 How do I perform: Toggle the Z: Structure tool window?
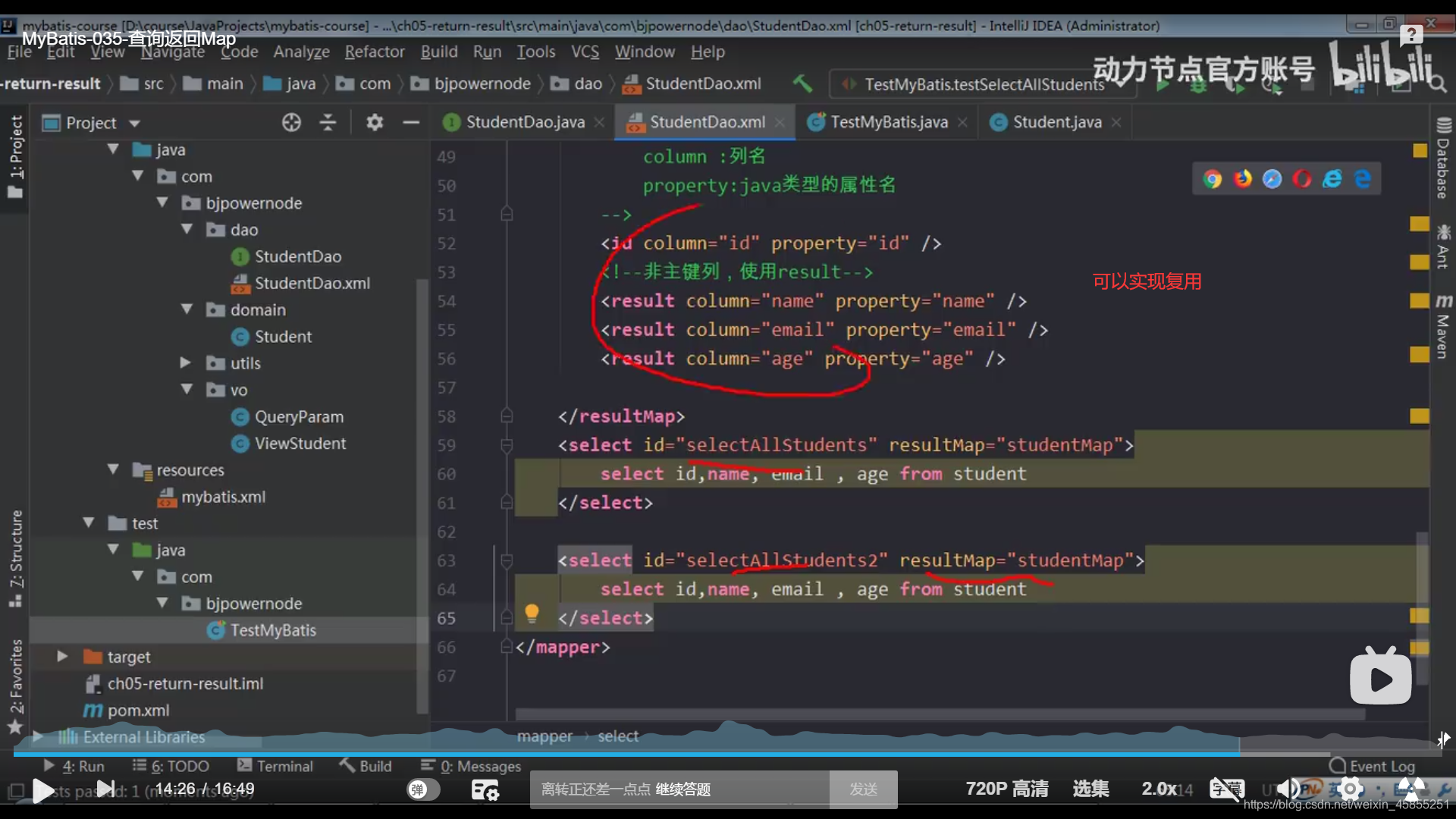[16, 559]
